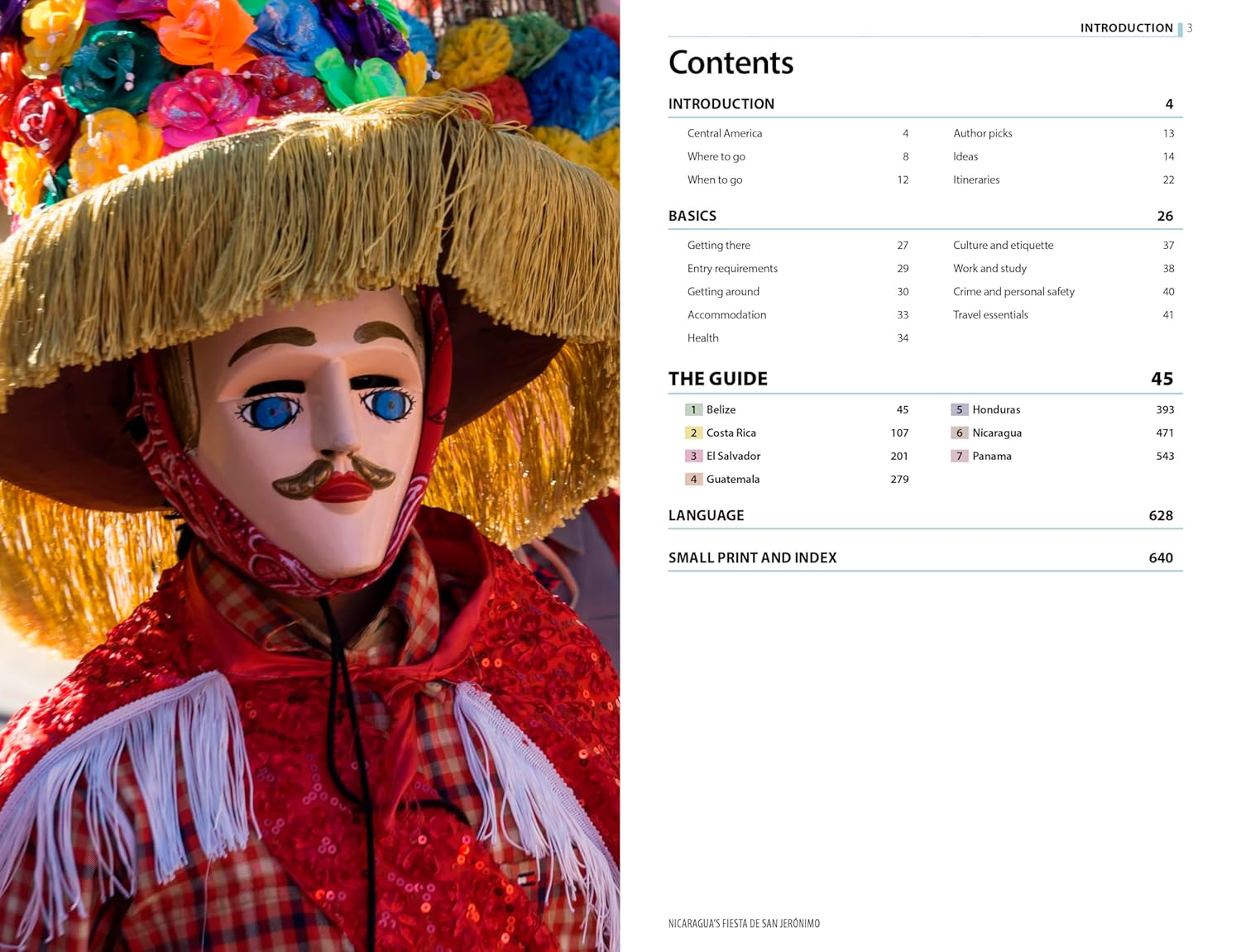The width and height of the screenshot is (1241, 952).
Task: Toggle the Author picks entry
Action: [982, 133]
